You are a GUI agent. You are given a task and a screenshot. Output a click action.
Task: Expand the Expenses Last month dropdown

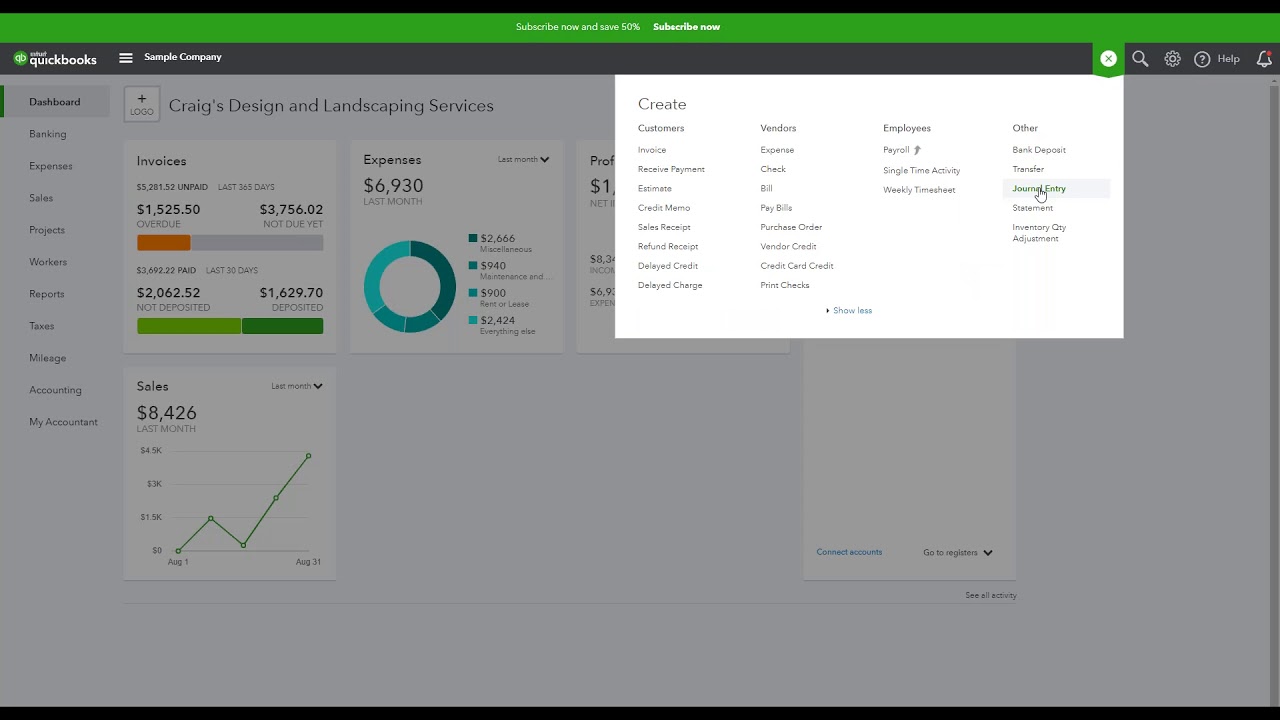(x=523, y=159)
